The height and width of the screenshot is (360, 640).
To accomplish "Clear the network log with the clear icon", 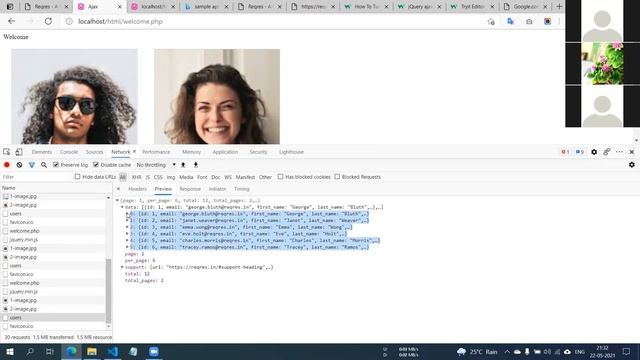I will (19, 165).
